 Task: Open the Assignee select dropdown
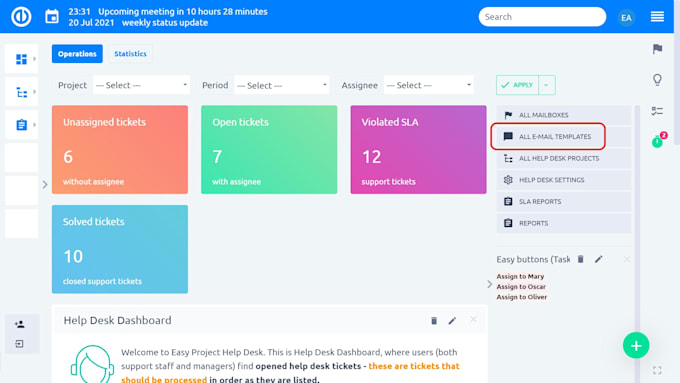pos(428,85)
